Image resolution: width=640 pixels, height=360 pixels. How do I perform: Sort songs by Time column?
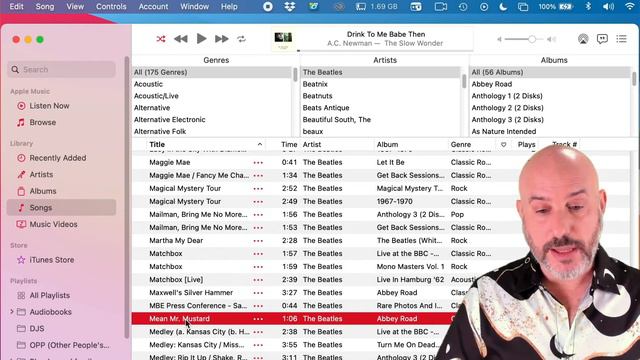point(289,144)
